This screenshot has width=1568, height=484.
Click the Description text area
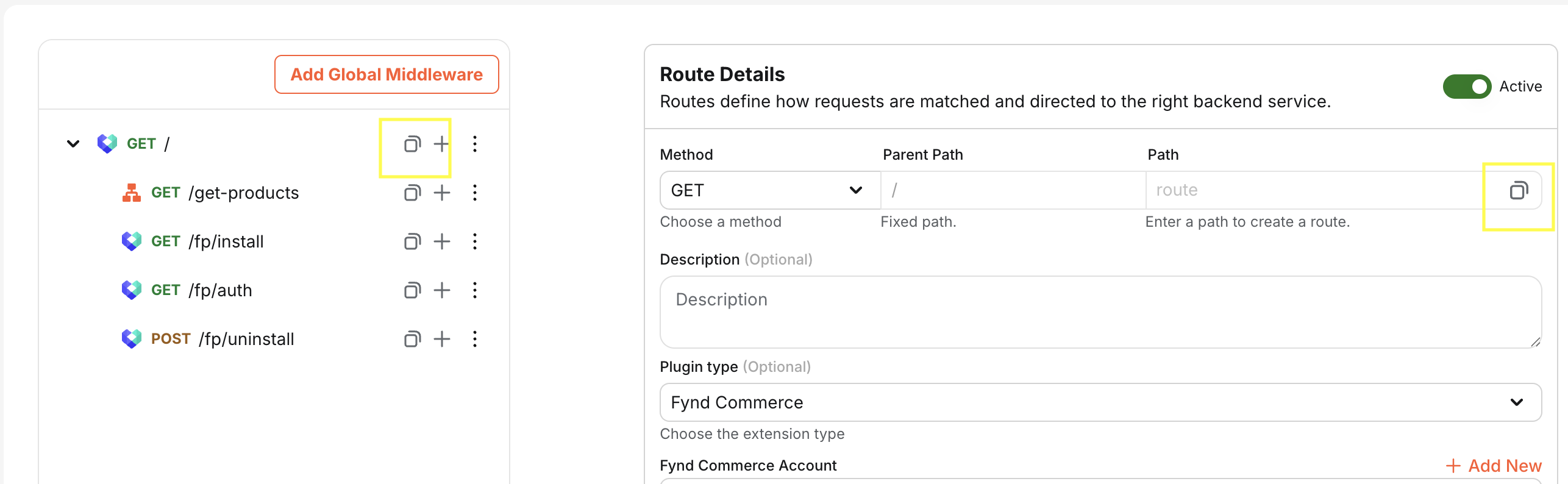pos(1100,312)
